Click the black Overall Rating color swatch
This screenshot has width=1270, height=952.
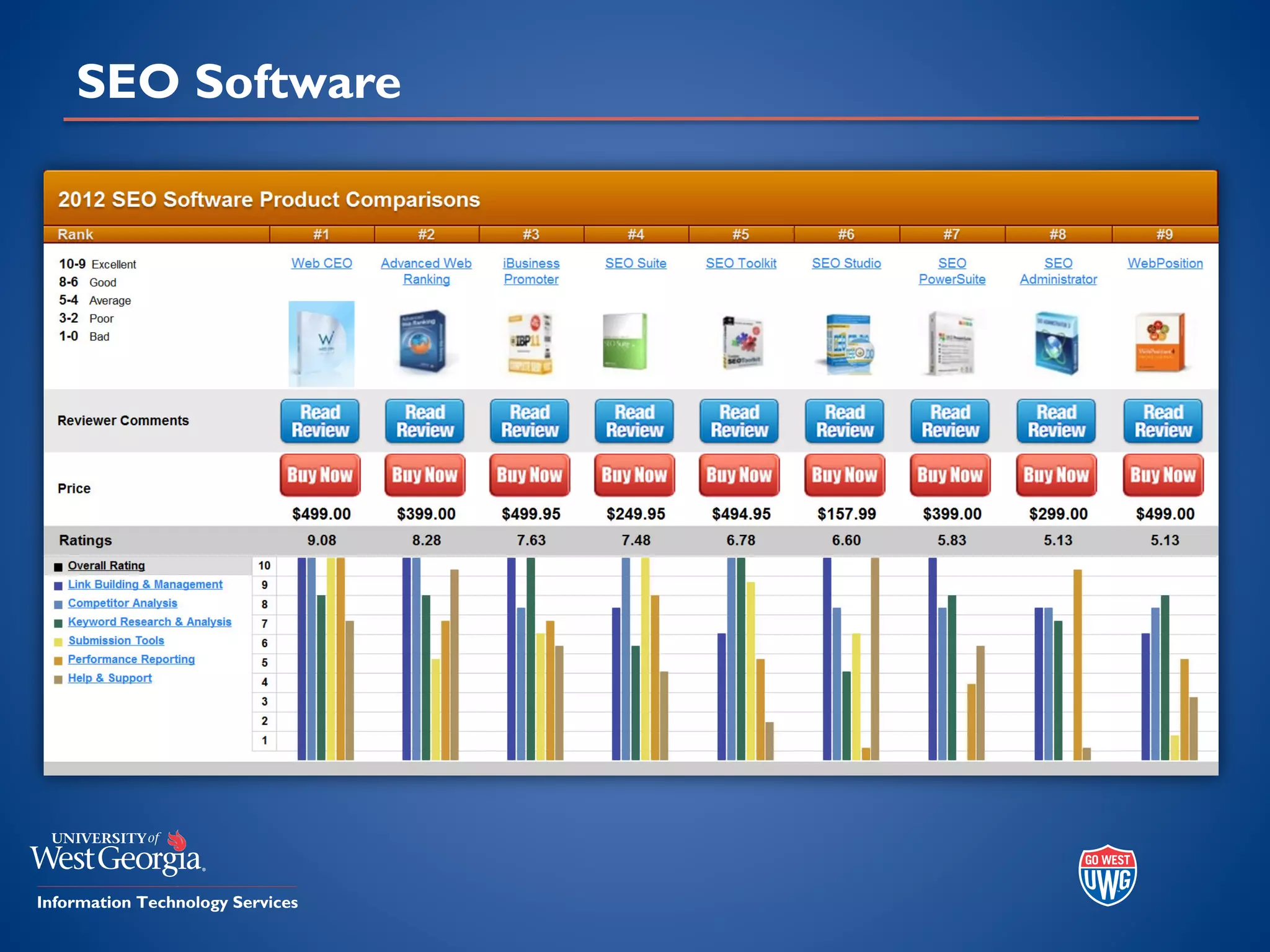[x=58, y=567]
